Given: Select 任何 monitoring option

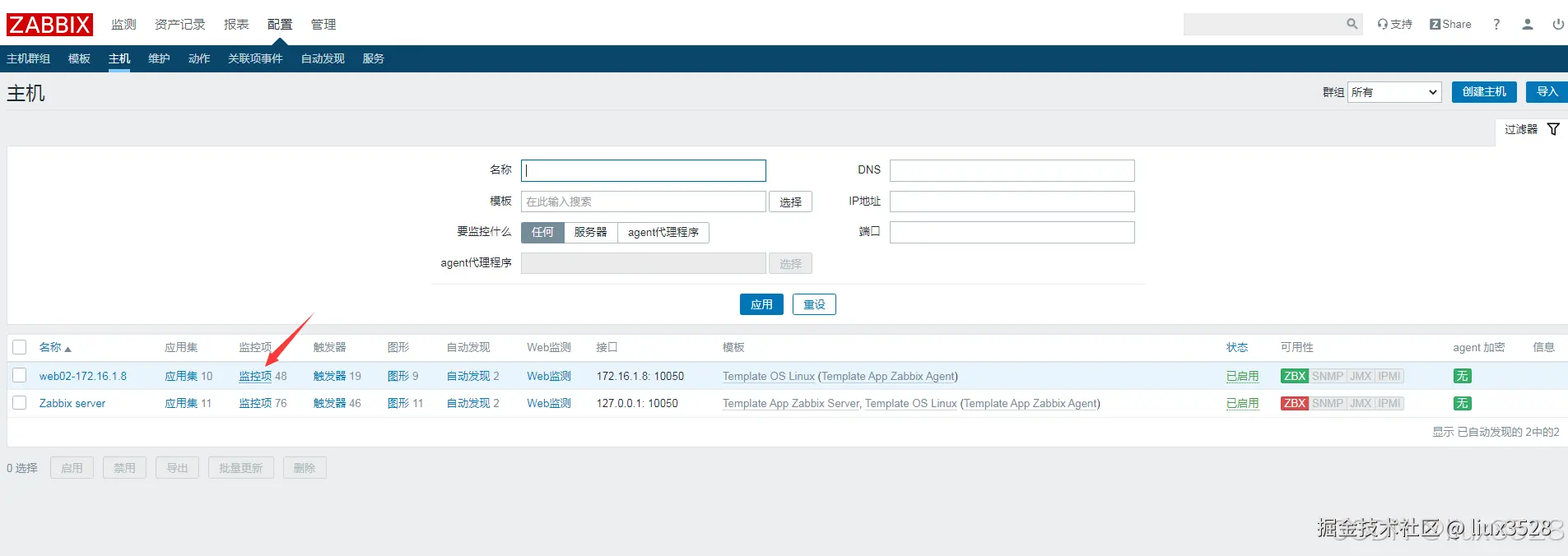Looking at the screenshot, I should pos(542,233).
